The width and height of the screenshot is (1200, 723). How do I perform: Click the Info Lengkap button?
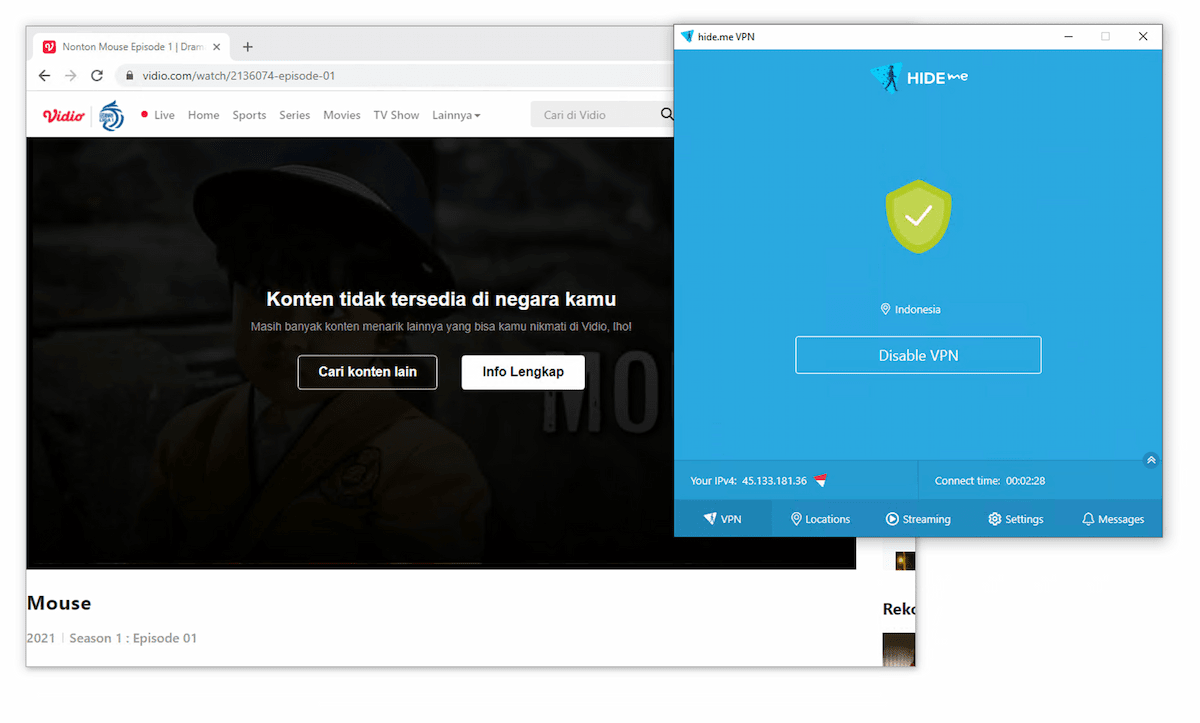tap(523, 372)
